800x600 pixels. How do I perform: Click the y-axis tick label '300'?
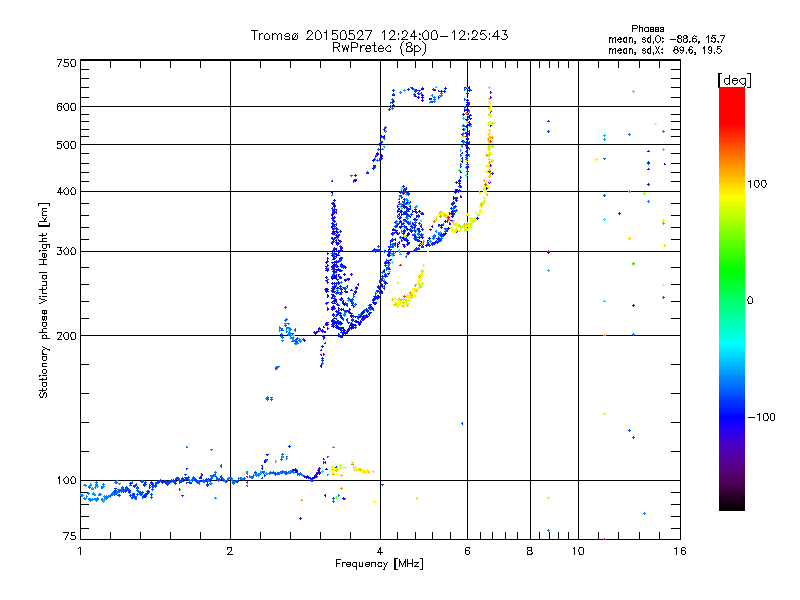pos(67,252)
